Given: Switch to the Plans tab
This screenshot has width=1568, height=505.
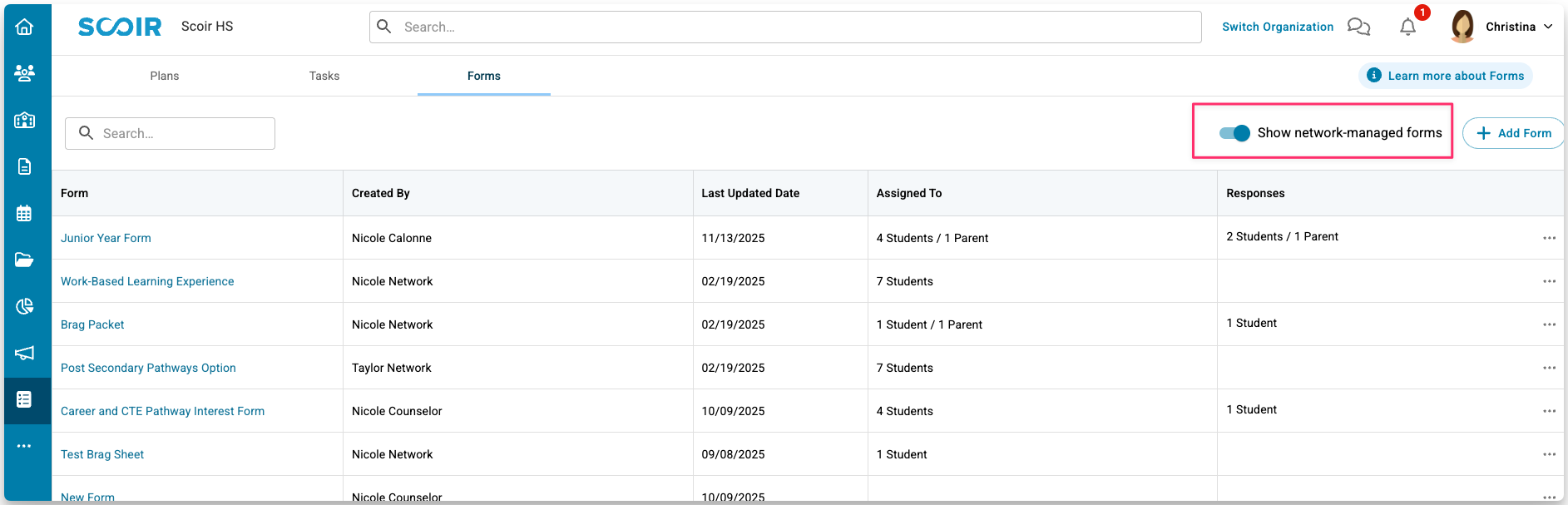Looking at the screenshot, I should coord(165,76).
